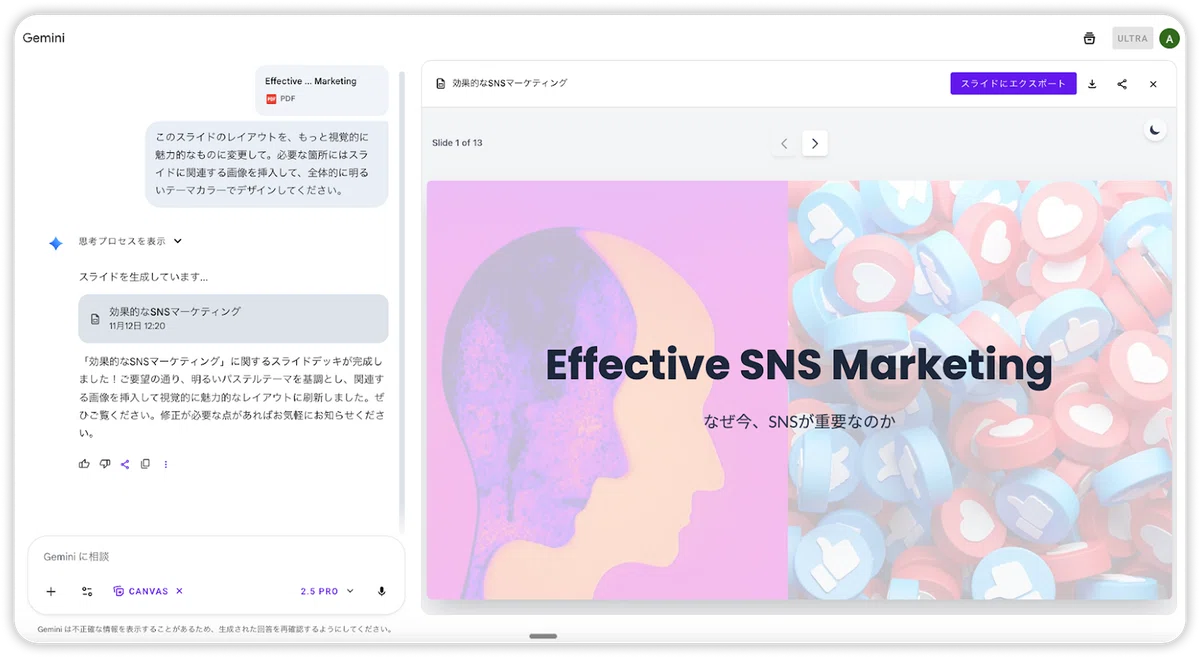Screen dimensions: 1200x658
Task: Copy the response text
Action: 145,464
